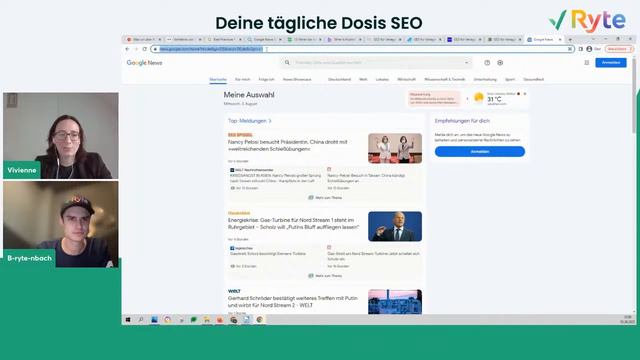Image resolution: width=640 pixels, height=360 pixels.
Task: Open Mehr zum Thema under Pelosi story
Action: pos(325,198)
